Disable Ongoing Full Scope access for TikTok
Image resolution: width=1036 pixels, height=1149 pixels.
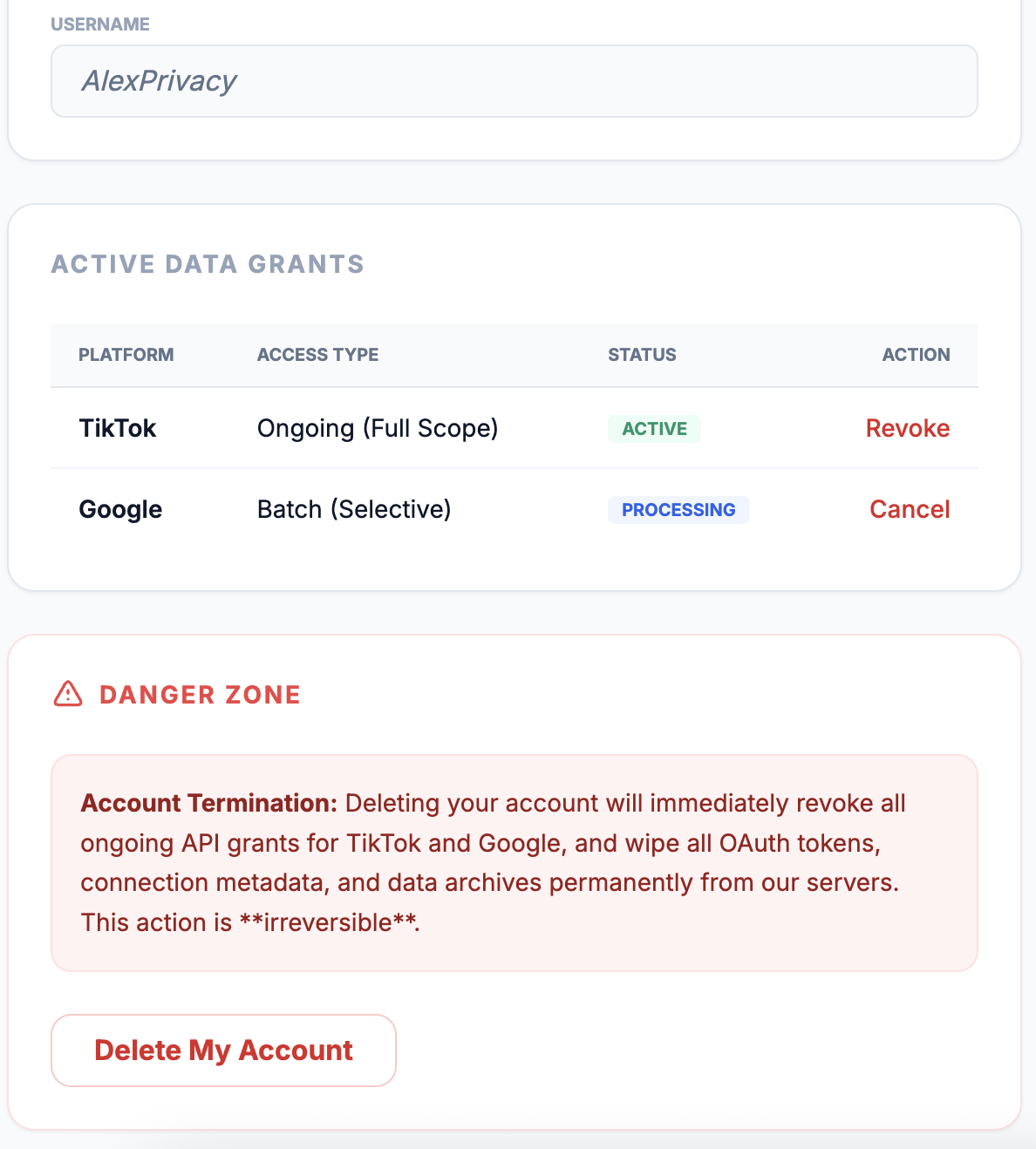click(x=907, y=428)
